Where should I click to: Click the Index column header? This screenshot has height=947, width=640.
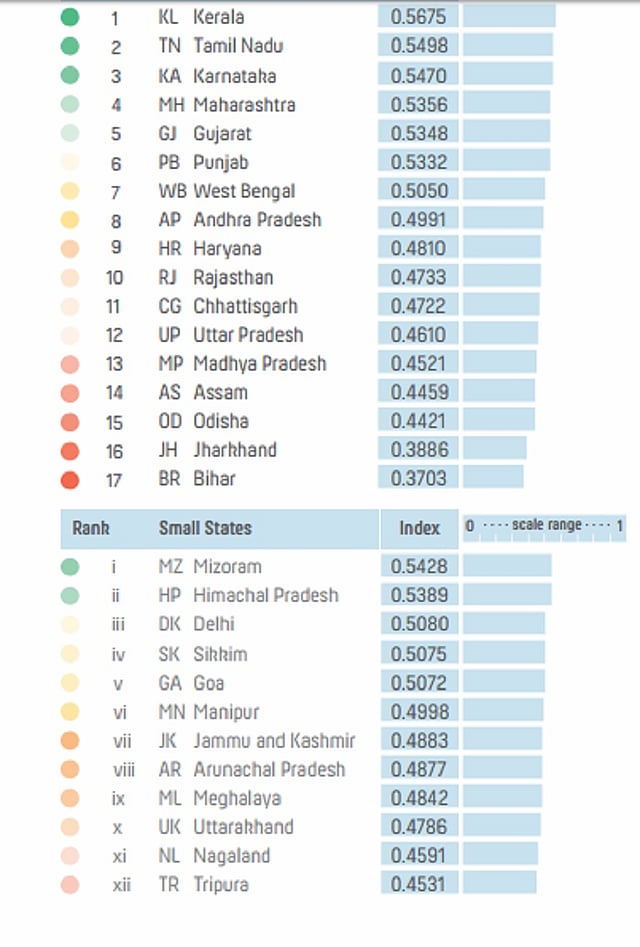tap(419, 528)
